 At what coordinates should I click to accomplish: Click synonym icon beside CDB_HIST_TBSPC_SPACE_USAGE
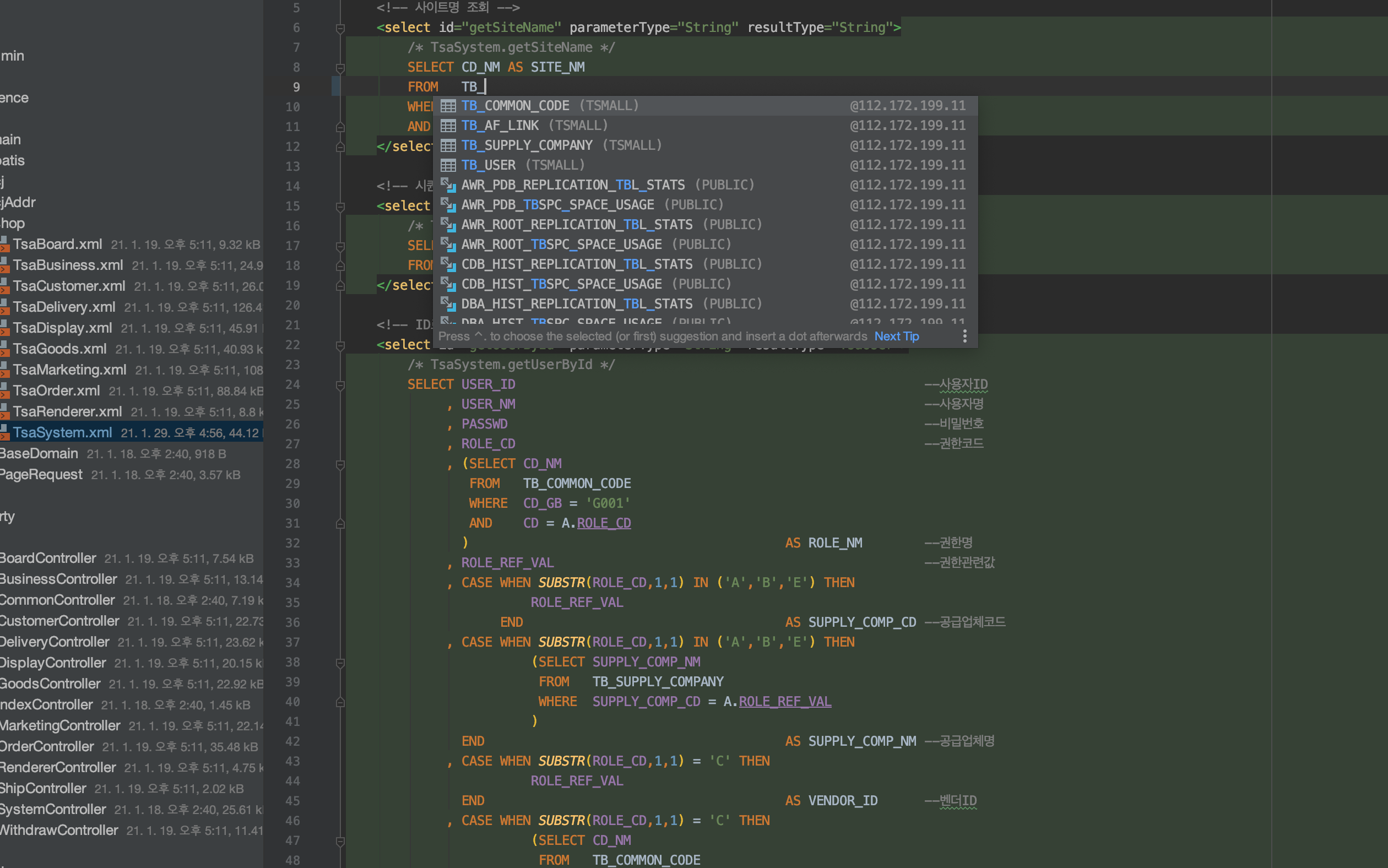click(x=448, y=284)
